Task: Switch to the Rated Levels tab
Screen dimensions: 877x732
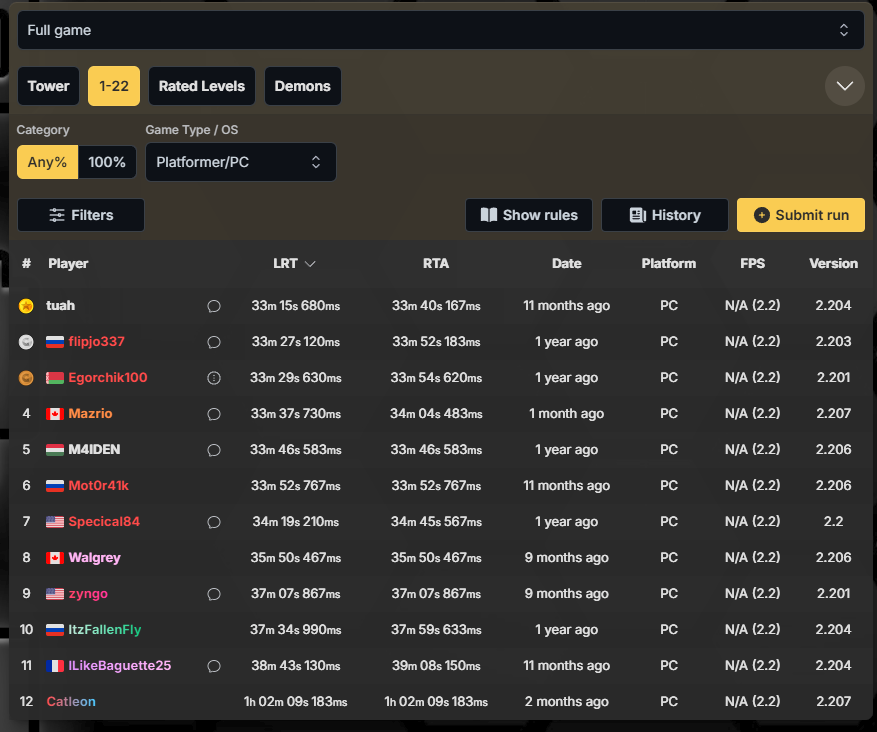Action: (202, 86)
